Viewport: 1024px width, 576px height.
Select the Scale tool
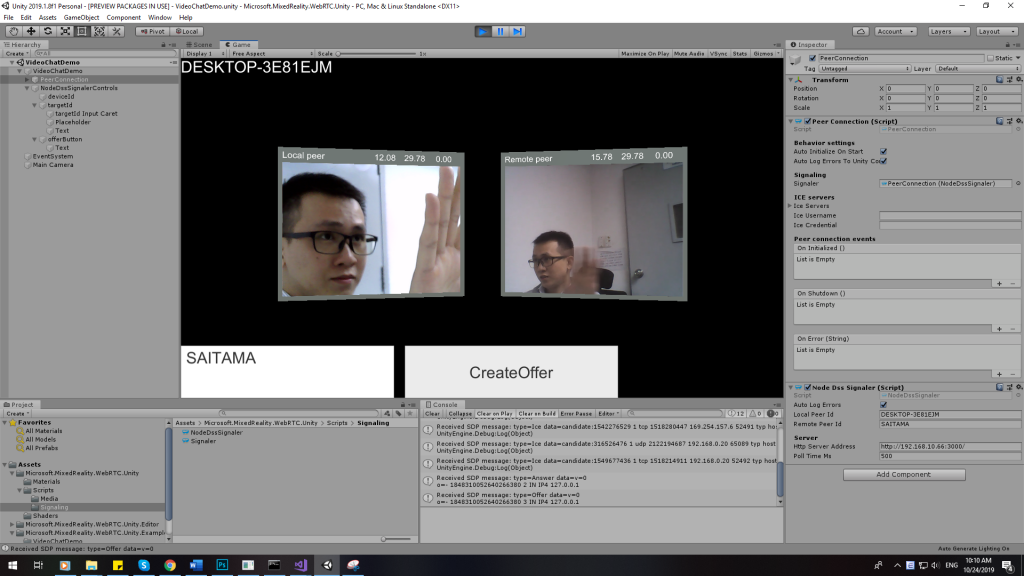(65, 31)
